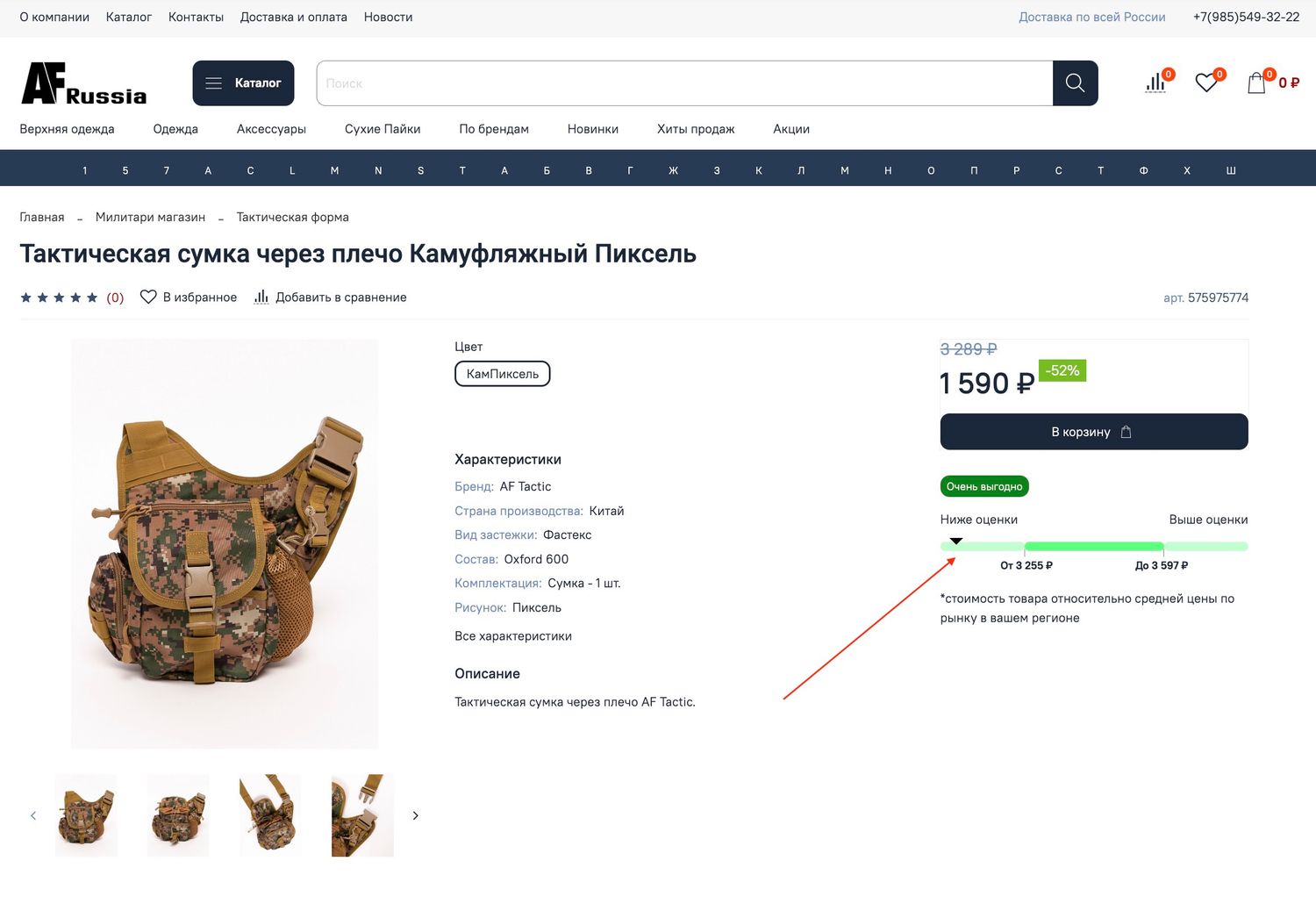
Task: Click the price estimate range bar
Action: point(1093,547)
